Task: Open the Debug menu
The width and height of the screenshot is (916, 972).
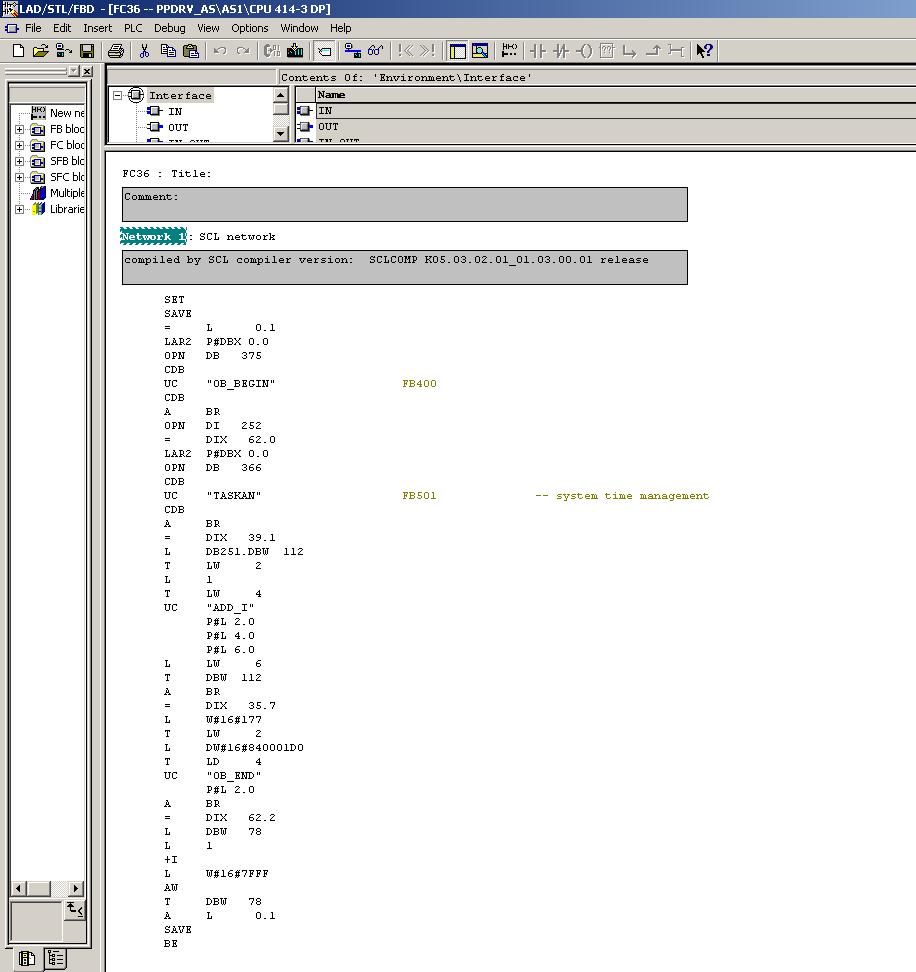Action: pyautogui.click(x=170, y=28)
